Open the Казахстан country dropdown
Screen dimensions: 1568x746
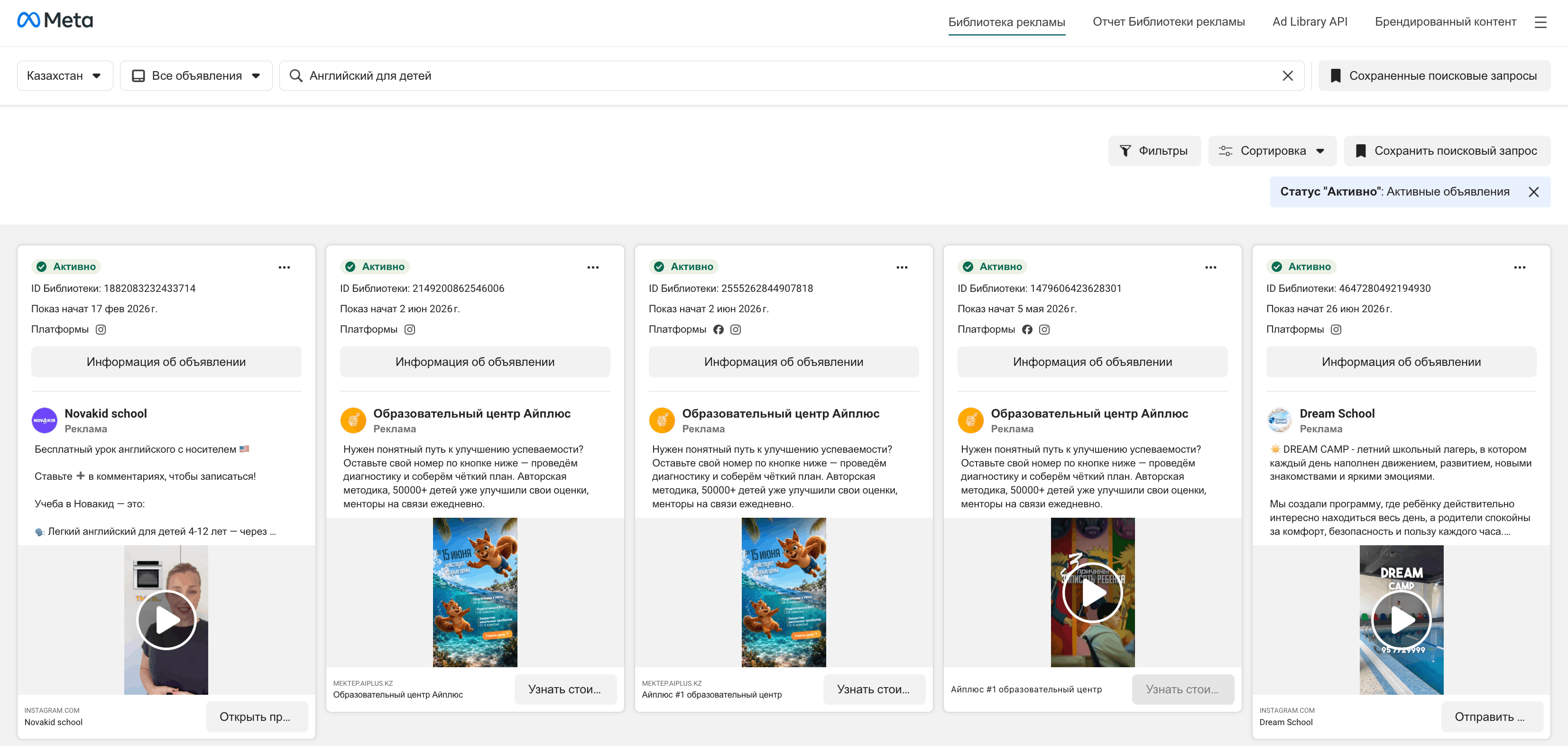(x=65, y=75)
